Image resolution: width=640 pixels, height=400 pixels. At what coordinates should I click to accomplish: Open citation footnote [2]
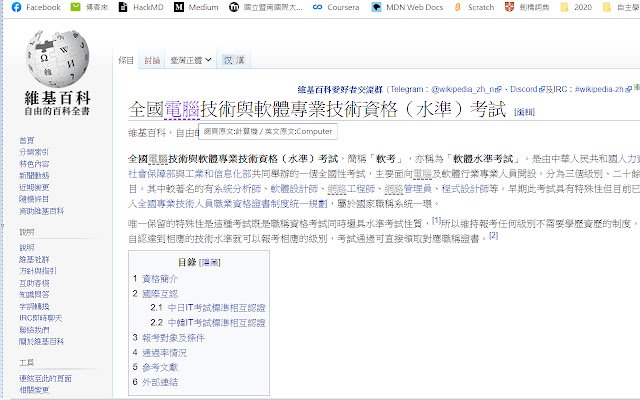[x=493, y=235]
